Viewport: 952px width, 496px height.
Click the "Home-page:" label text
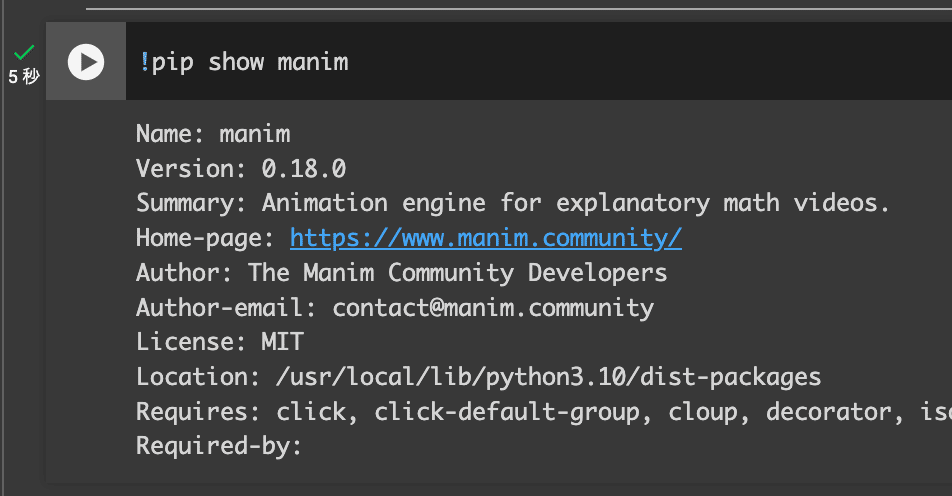coord(205,238)
